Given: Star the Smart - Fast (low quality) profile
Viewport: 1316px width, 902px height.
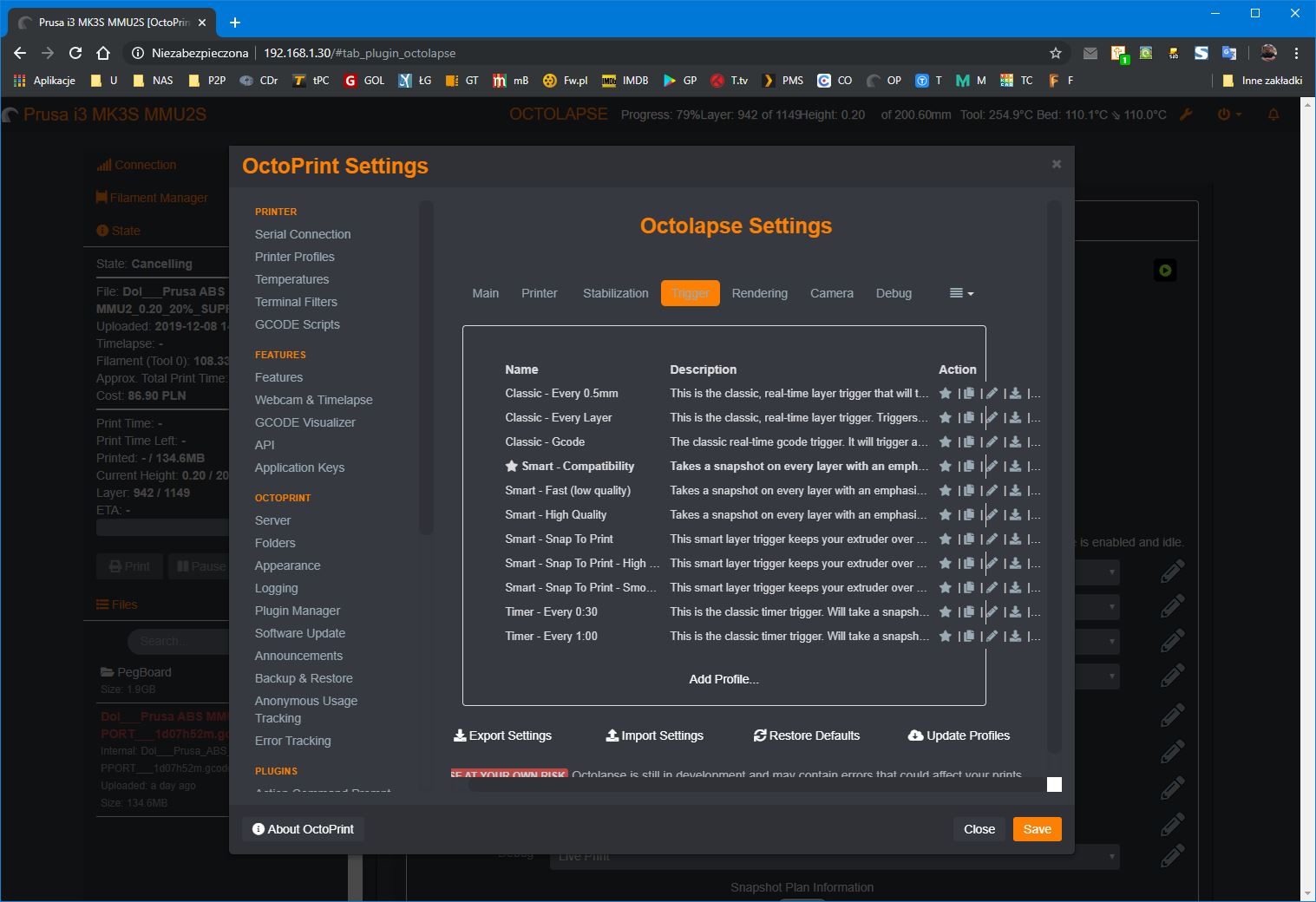Looking at the screenshot, I should tap(946, 490).
